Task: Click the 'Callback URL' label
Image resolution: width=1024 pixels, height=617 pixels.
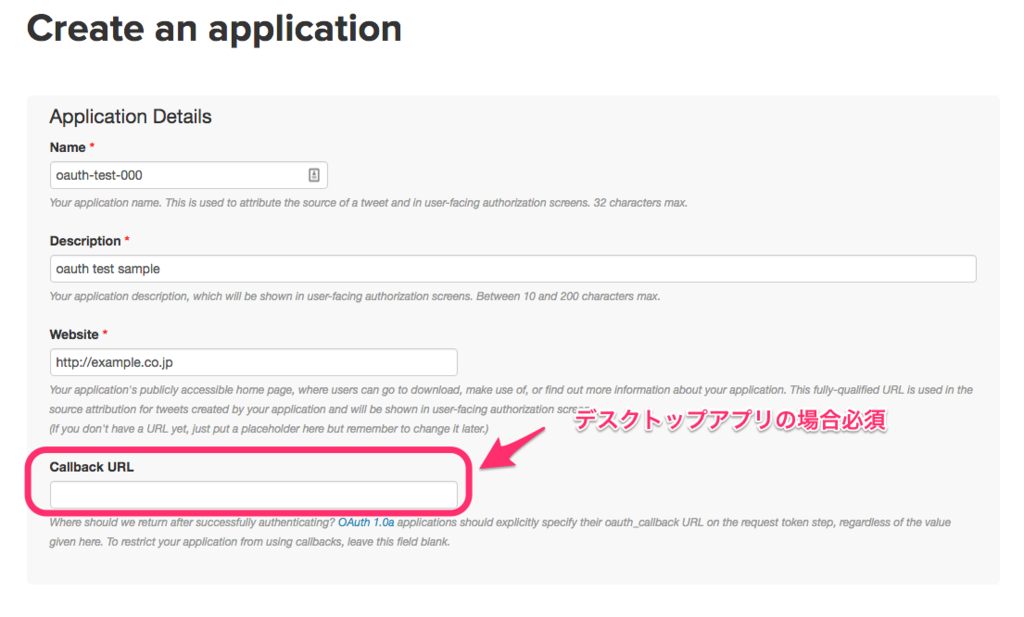Action: [x=91, y=467]
